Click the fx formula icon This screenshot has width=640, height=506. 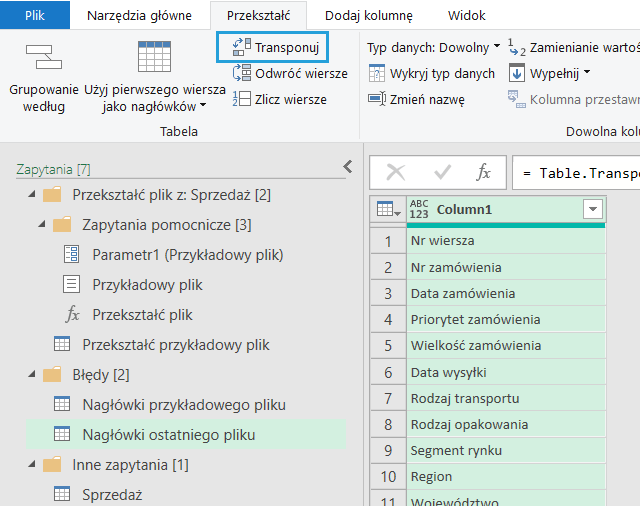(x=483, y=173)
